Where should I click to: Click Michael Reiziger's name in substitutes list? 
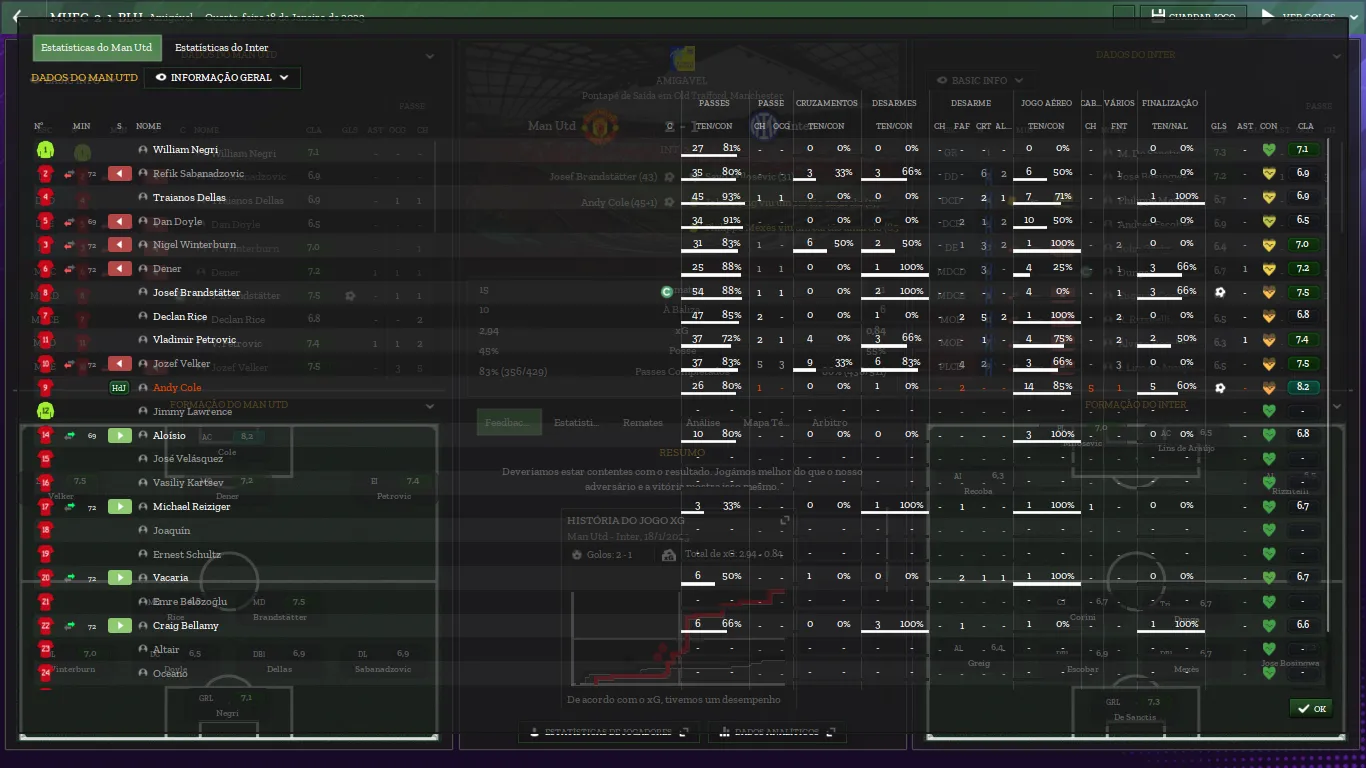tap(191, 507)
